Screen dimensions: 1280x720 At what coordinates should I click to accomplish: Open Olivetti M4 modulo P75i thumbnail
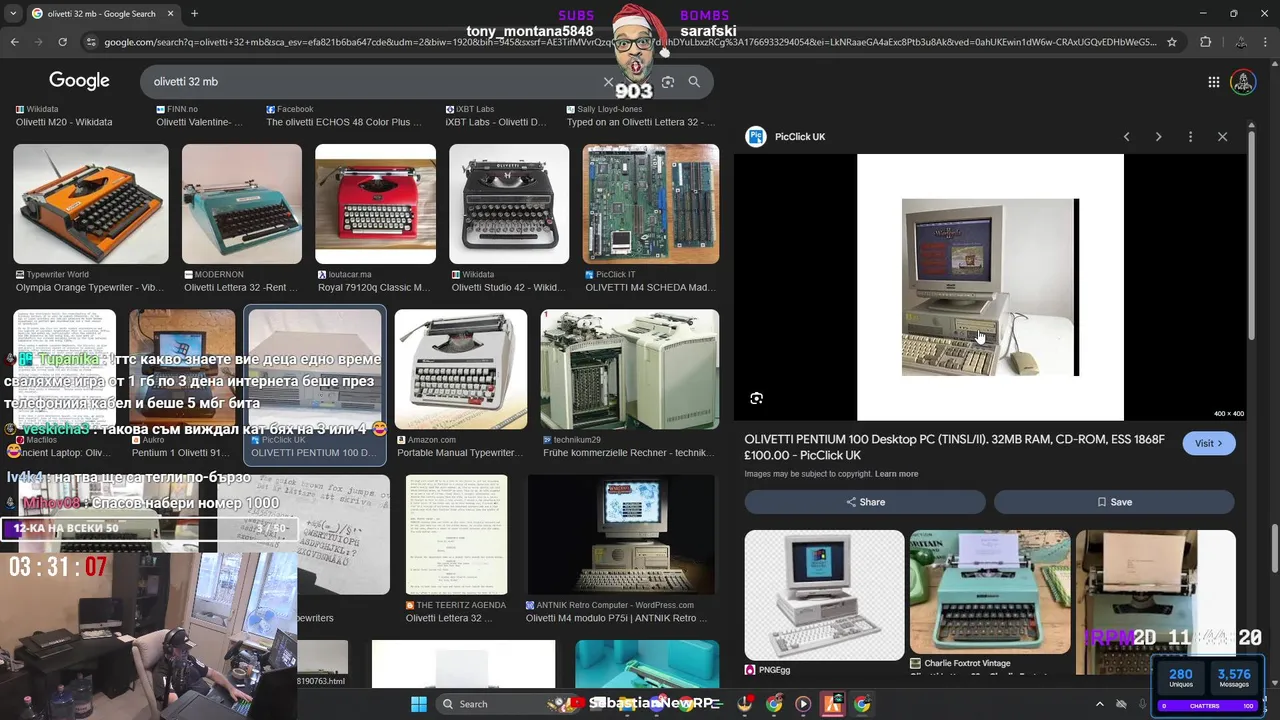[622, 535]
